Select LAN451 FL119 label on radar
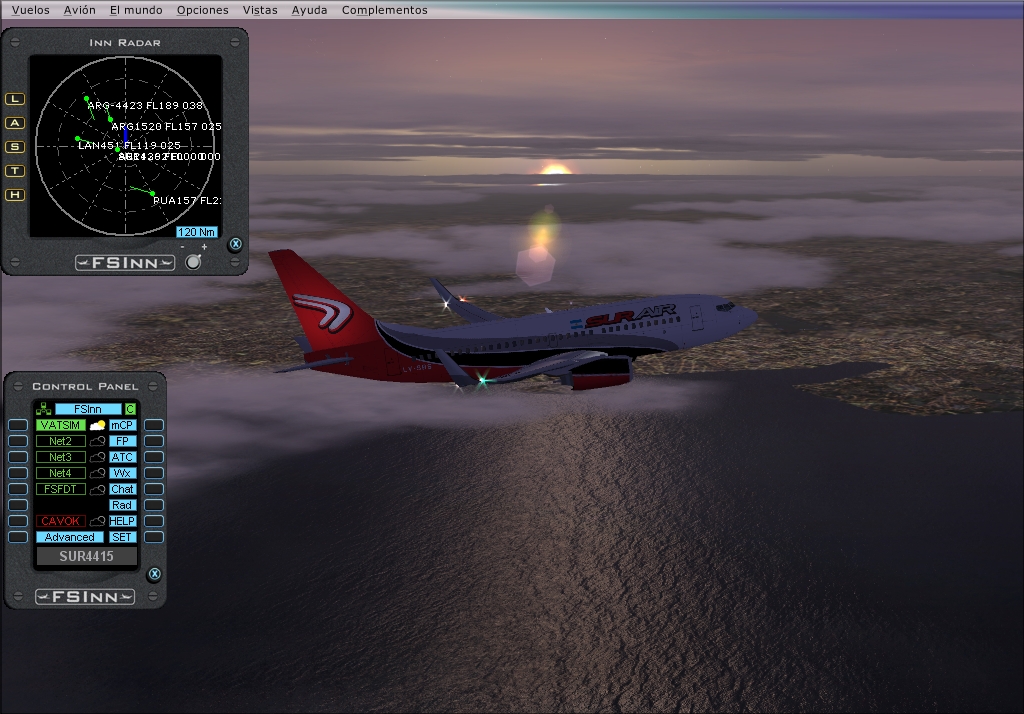The height and width of the screenshot is (714, 1024). [129, 145]
